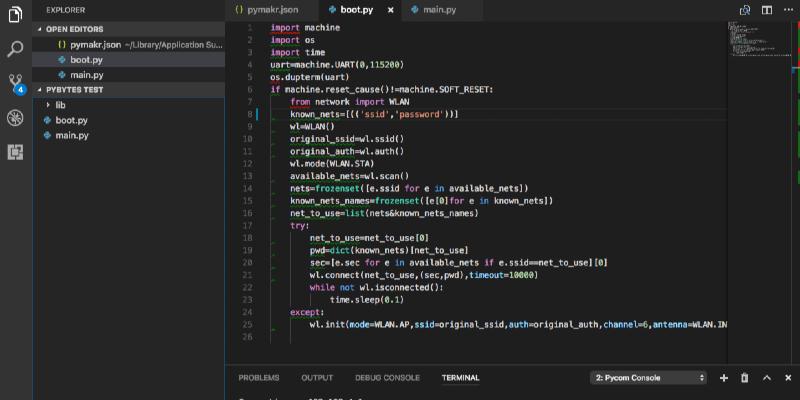Open the Pycom Console terminal dropdown

tap(648, 378)
